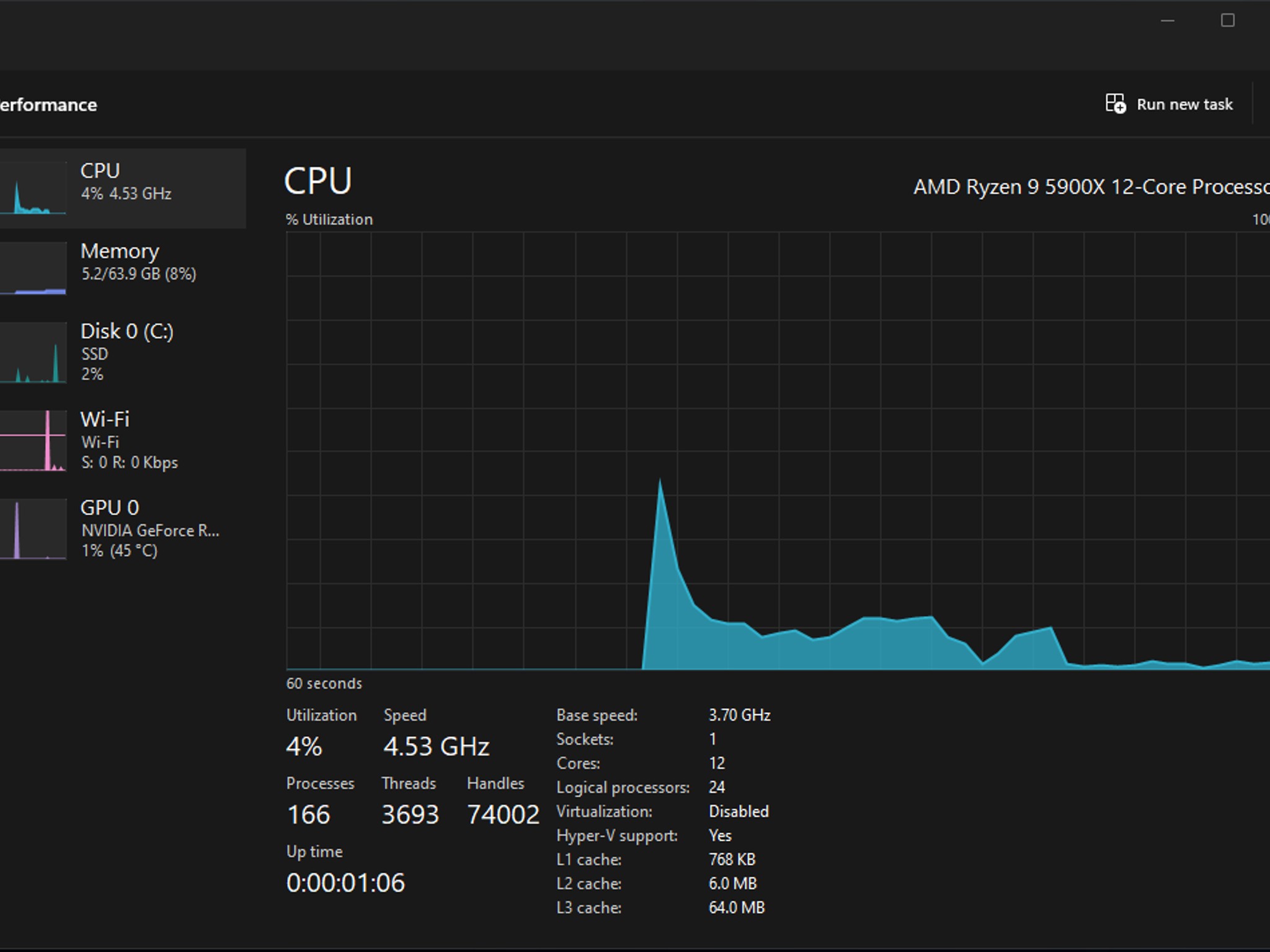Click the Up time counter value
Screen dimensions: 1270x952
[344, 883]
